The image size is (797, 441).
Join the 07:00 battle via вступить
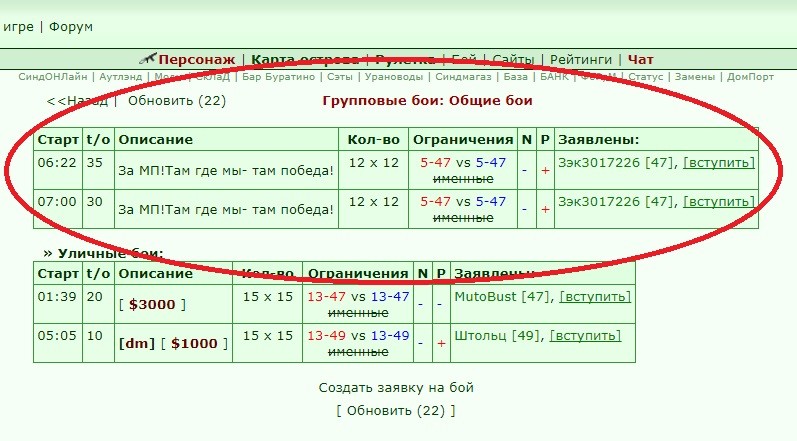pos(719,202)
